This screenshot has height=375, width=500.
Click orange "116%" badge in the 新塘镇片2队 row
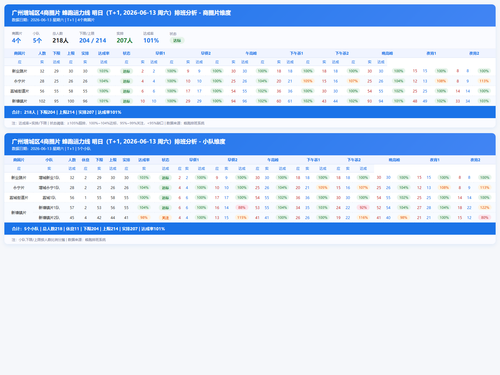point(363,218)
